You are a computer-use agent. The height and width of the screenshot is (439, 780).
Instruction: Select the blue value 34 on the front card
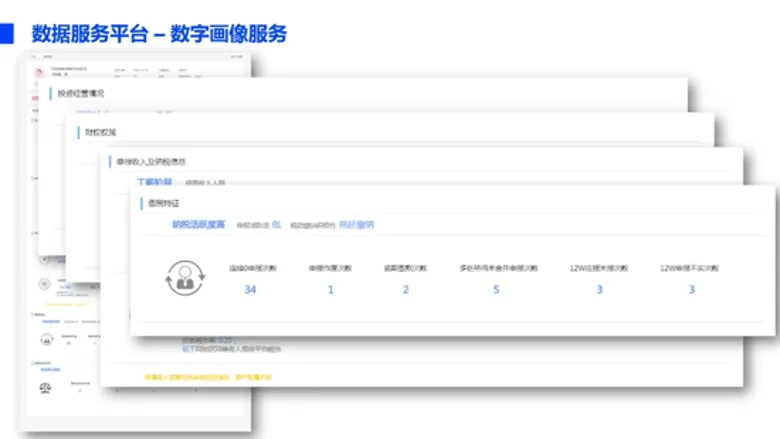click(x=250, y=290)
